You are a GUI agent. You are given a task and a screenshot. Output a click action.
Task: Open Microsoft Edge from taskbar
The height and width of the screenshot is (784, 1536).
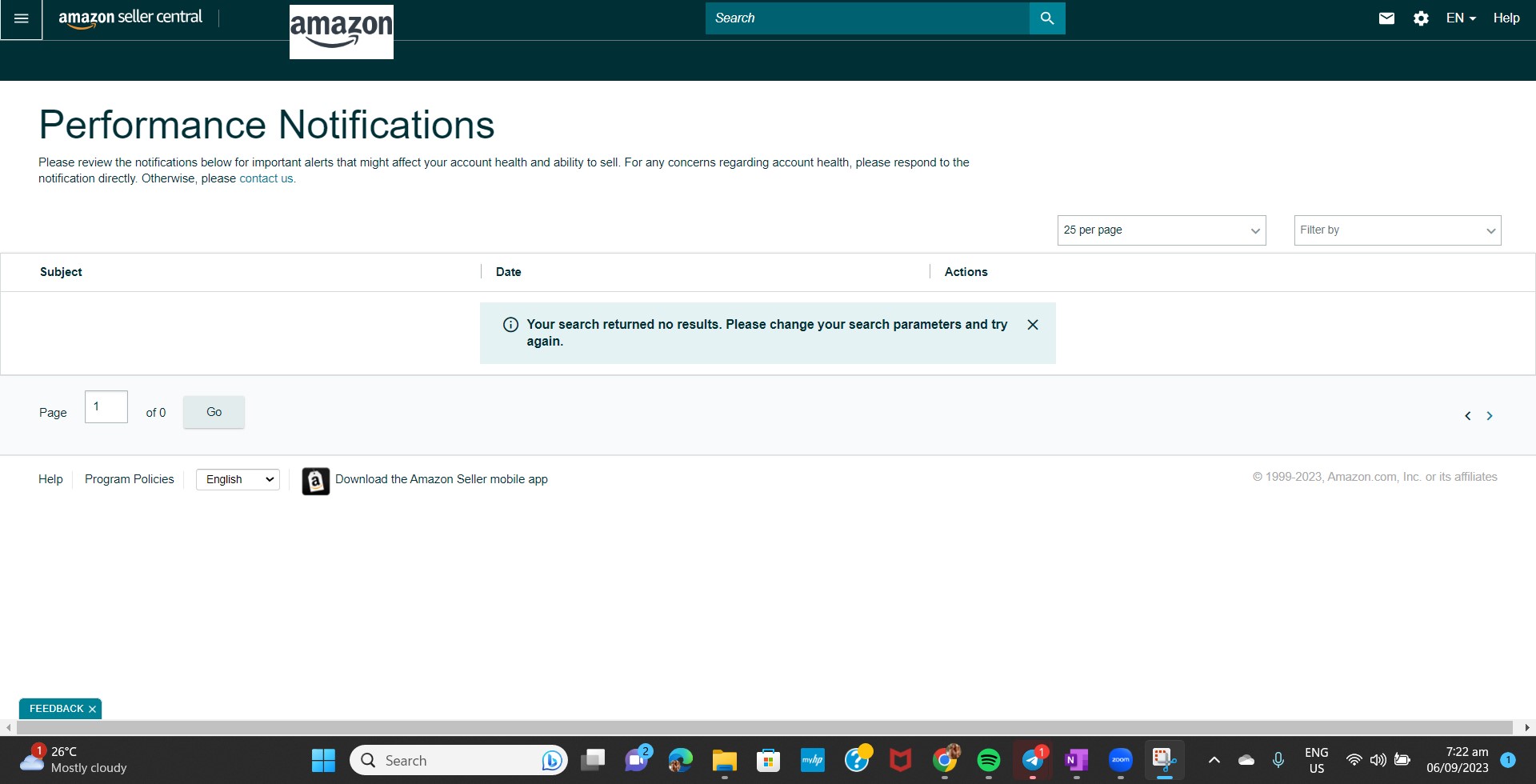[x=681, y=760]
